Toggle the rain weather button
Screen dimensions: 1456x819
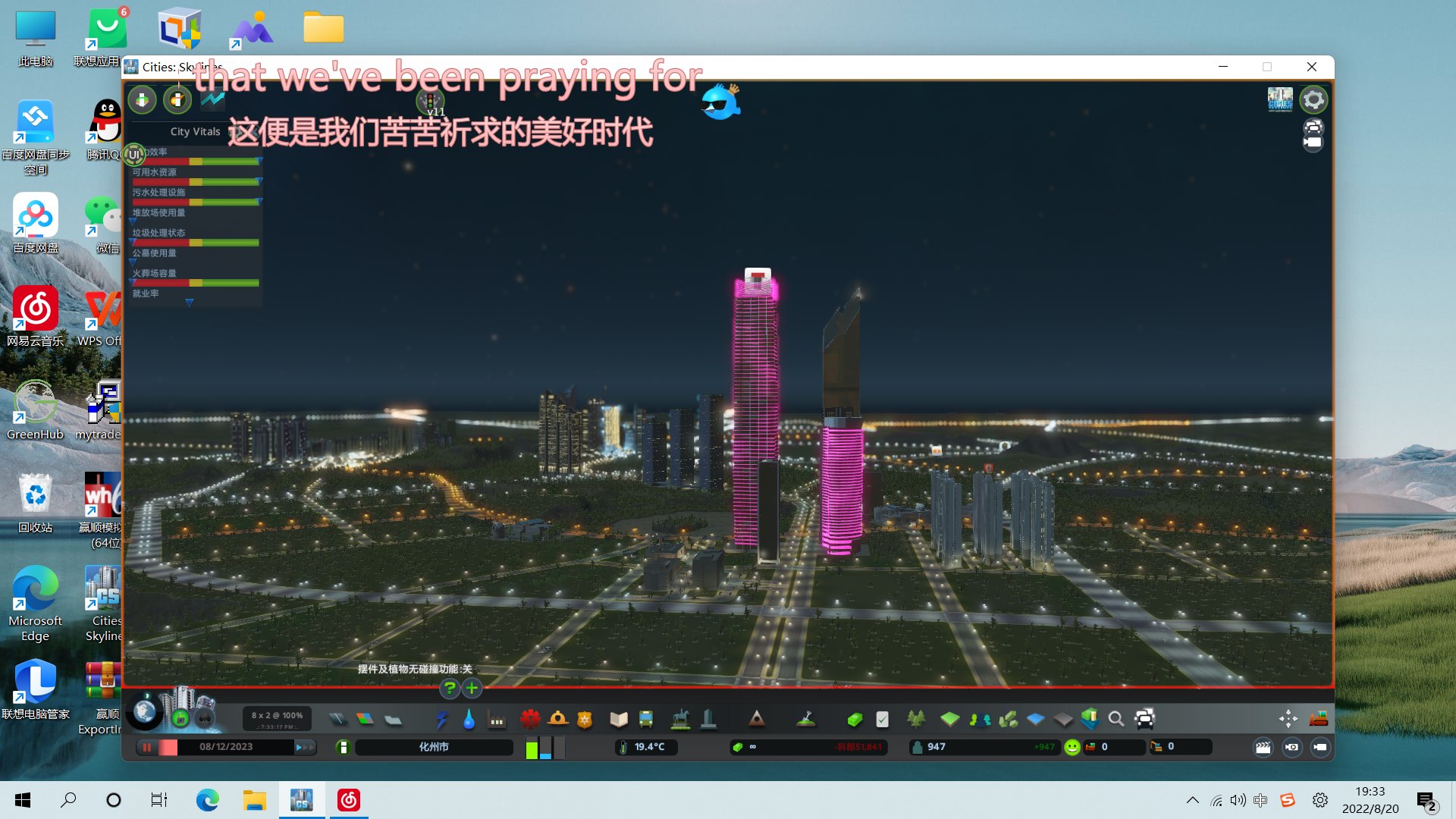(x=205, y=718)
